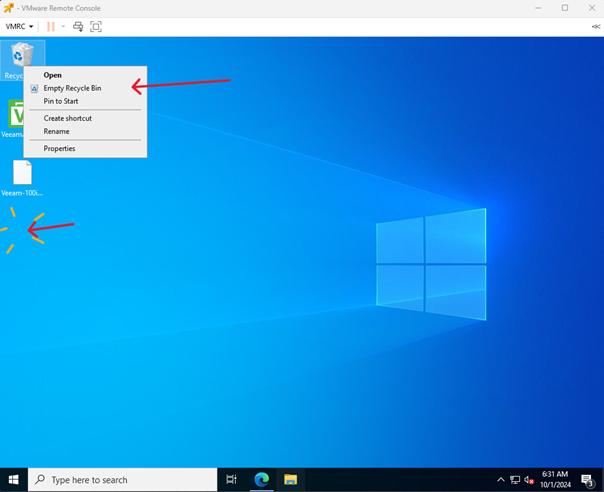Screen dimensions: 604x492
Task: Open the VMRC dropdown menu
Action: point(20,26)
